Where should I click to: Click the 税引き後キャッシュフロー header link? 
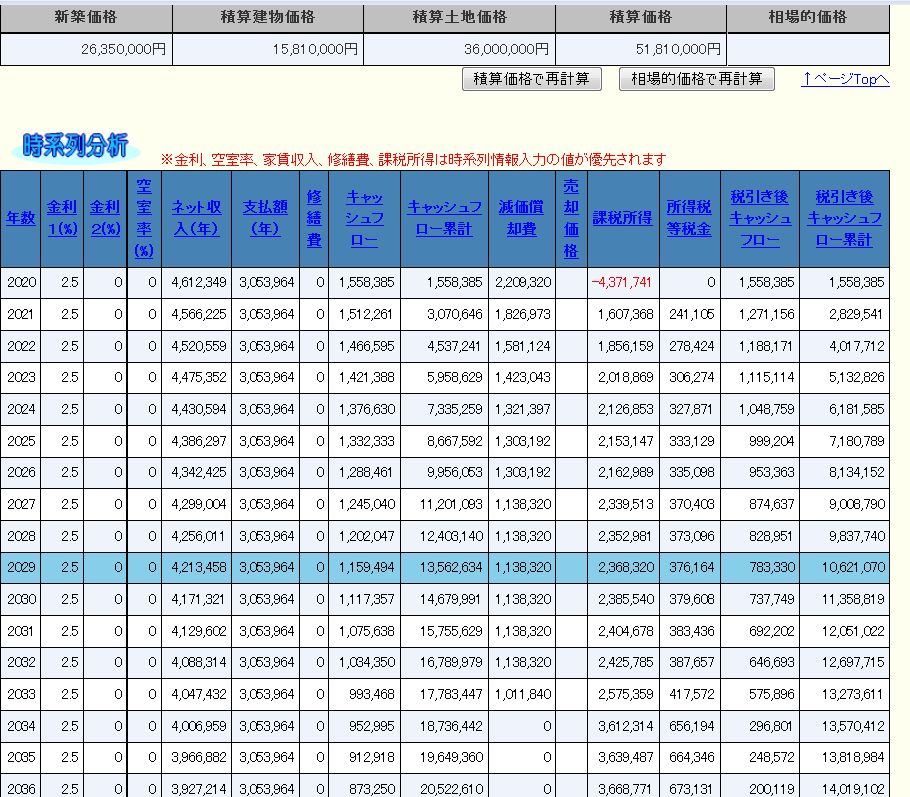(x=760, y=218)
